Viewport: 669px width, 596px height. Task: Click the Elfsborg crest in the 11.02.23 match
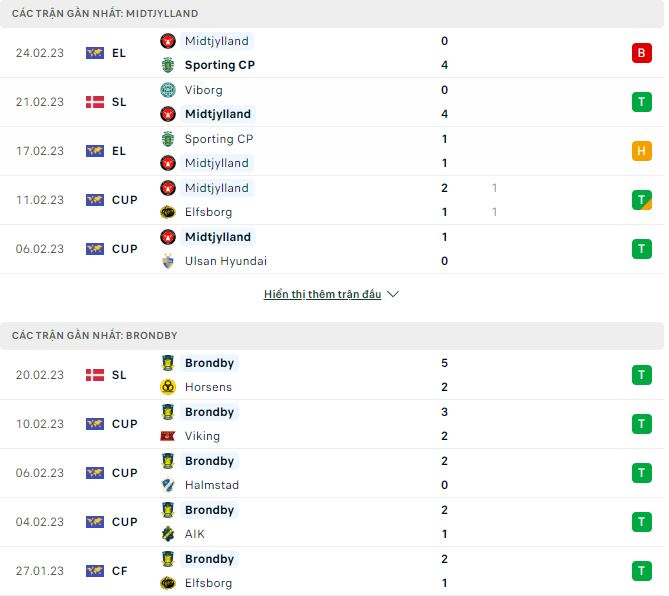pos(168,212)
